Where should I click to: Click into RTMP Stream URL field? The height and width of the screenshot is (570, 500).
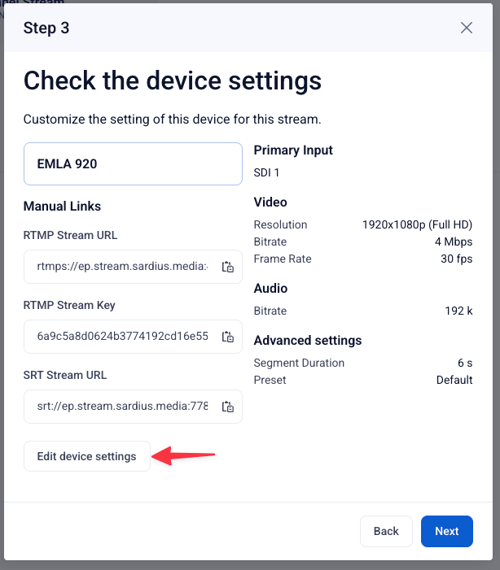pyautogui.click(x=123, y=266)
